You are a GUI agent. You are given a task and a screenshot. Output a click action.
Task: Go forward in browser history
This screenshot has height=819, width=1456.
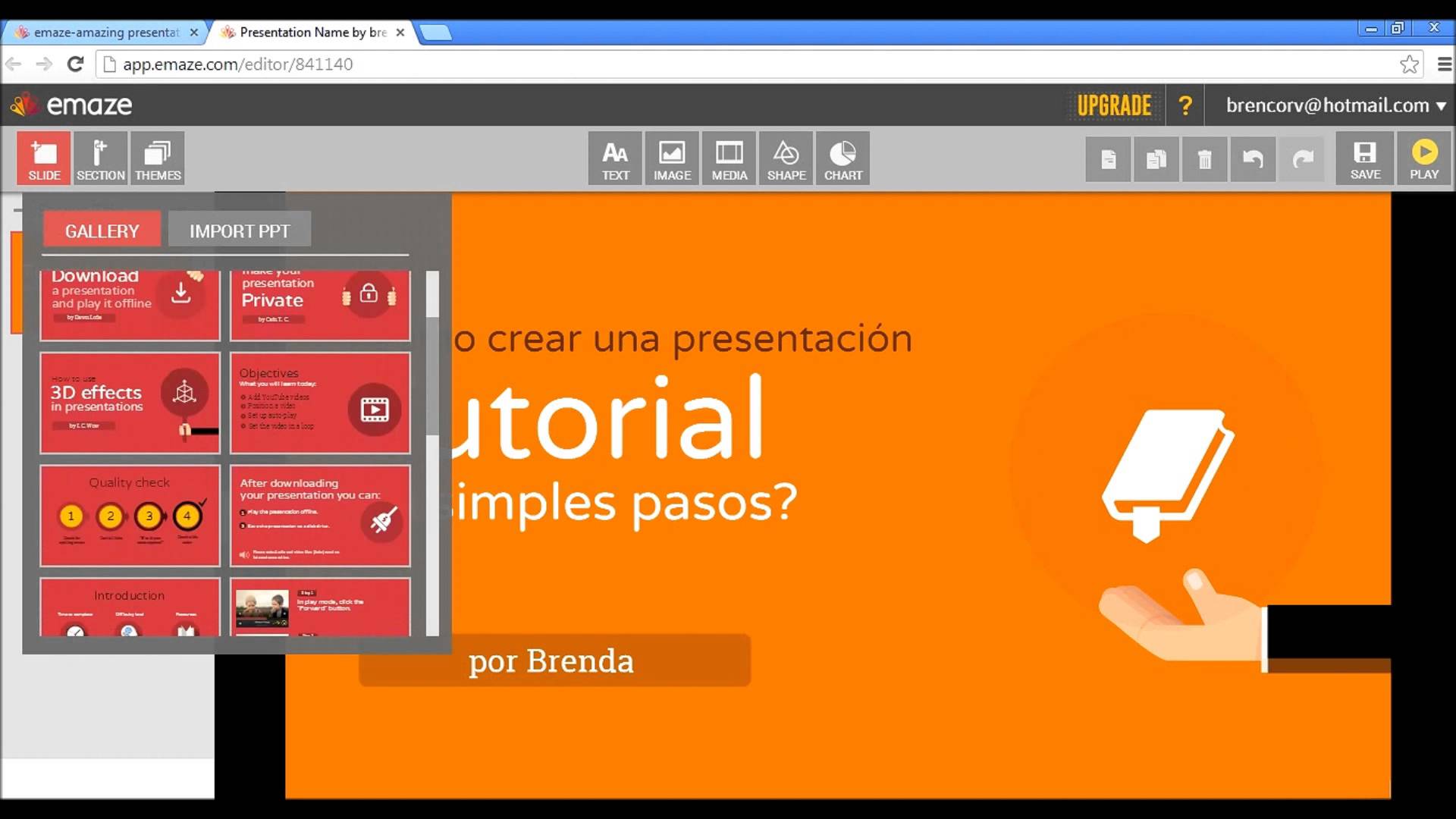point(44,64)
